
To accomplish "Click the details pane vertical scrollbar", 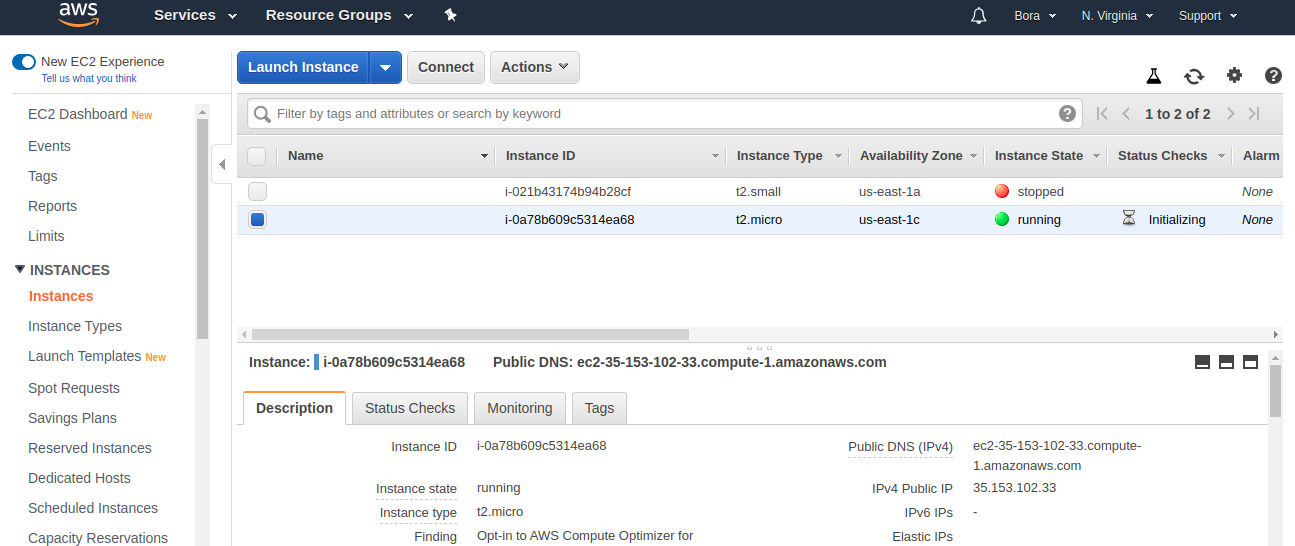I will pyautogui.click(x=1275, y=391).
